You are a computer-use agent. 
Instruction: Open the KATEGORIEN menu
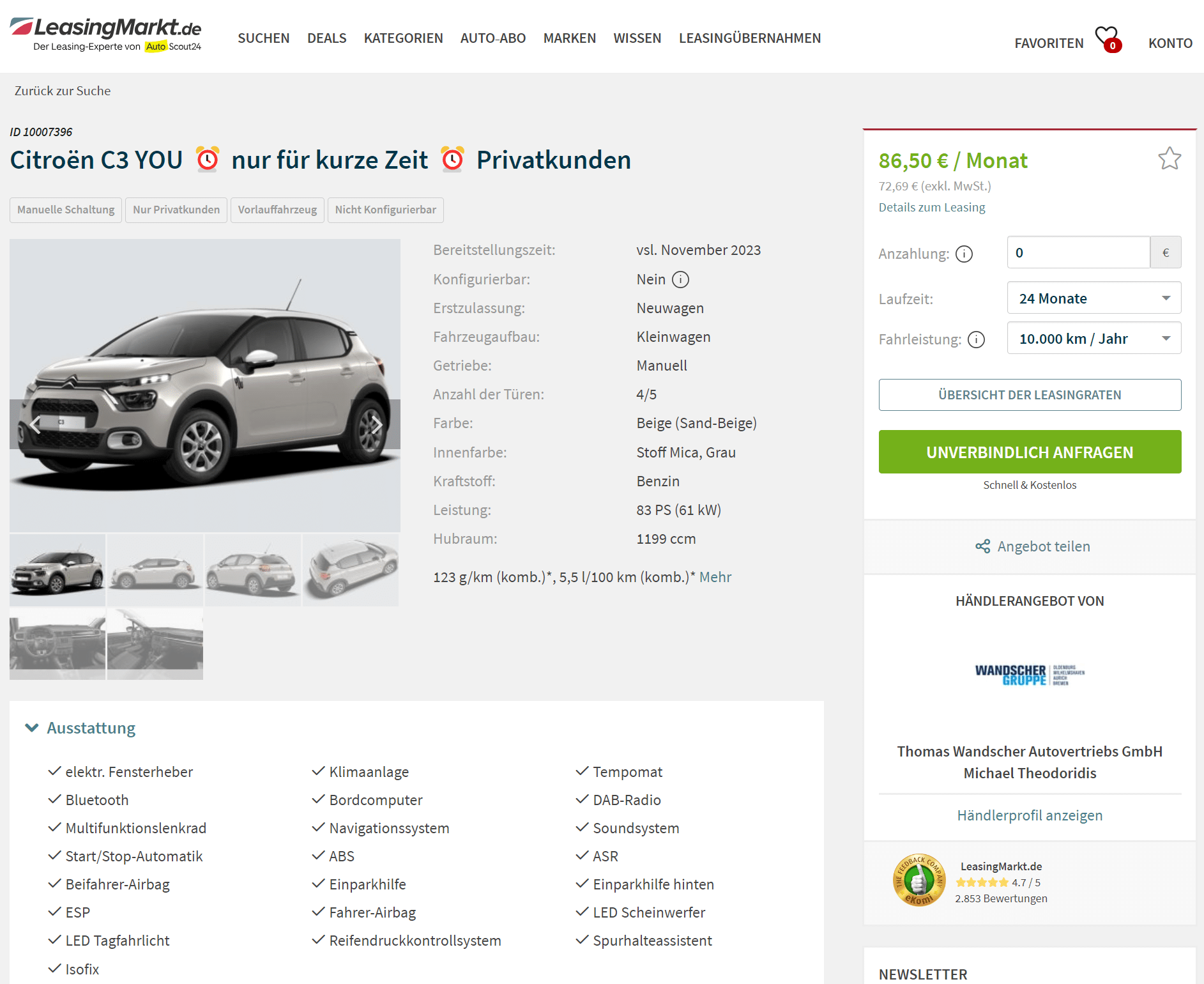(403, 38)
